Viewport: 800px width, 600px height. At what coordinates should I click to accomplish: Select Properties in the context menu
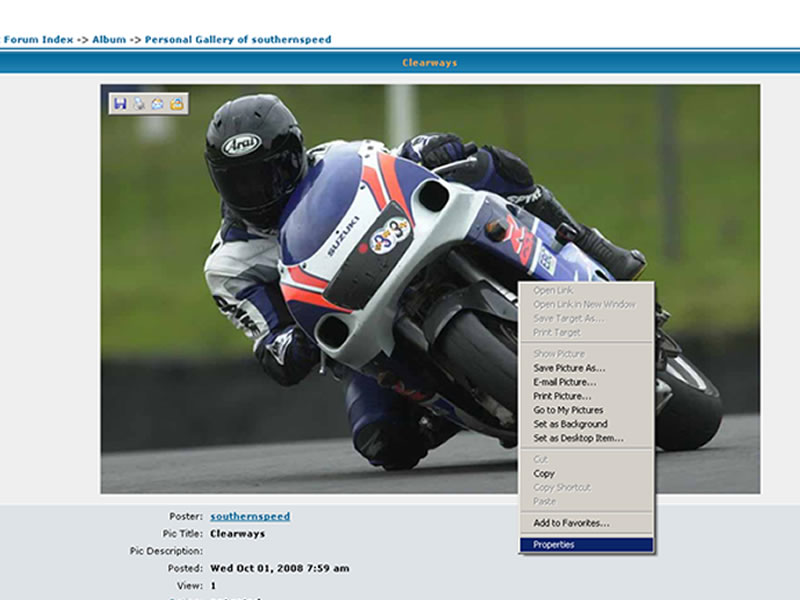pyautogui.click(x=554, y=545)
